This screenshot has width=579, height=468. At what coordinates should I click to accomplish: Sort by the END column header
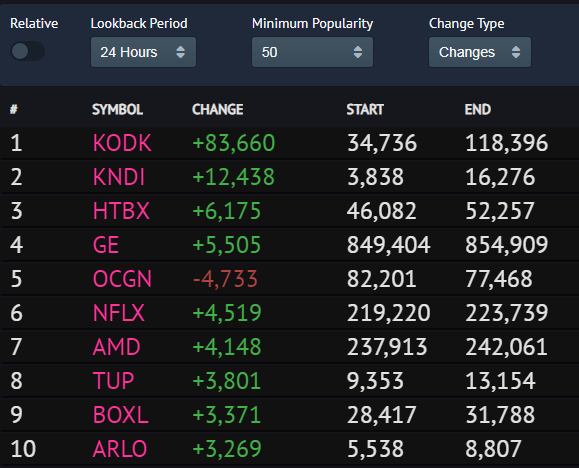478,109
